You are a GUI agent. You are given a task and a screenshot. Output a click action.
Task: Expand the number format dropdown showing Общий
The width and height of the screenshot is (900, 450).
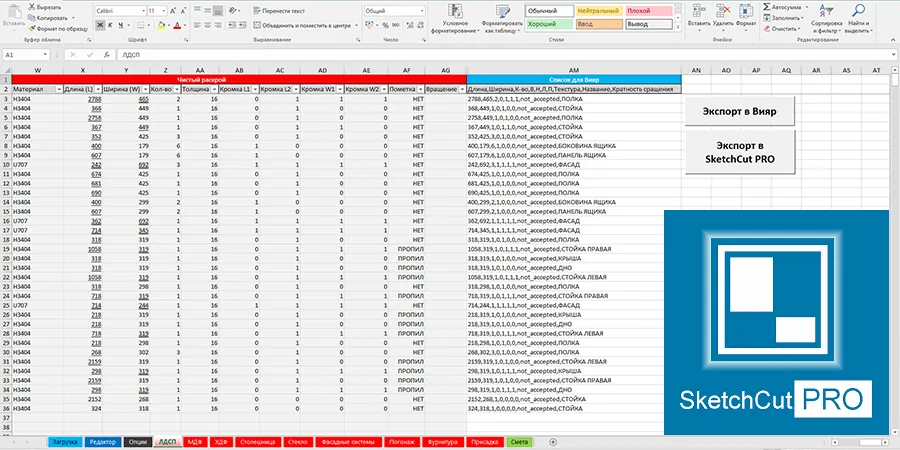(x=420, y=10)
